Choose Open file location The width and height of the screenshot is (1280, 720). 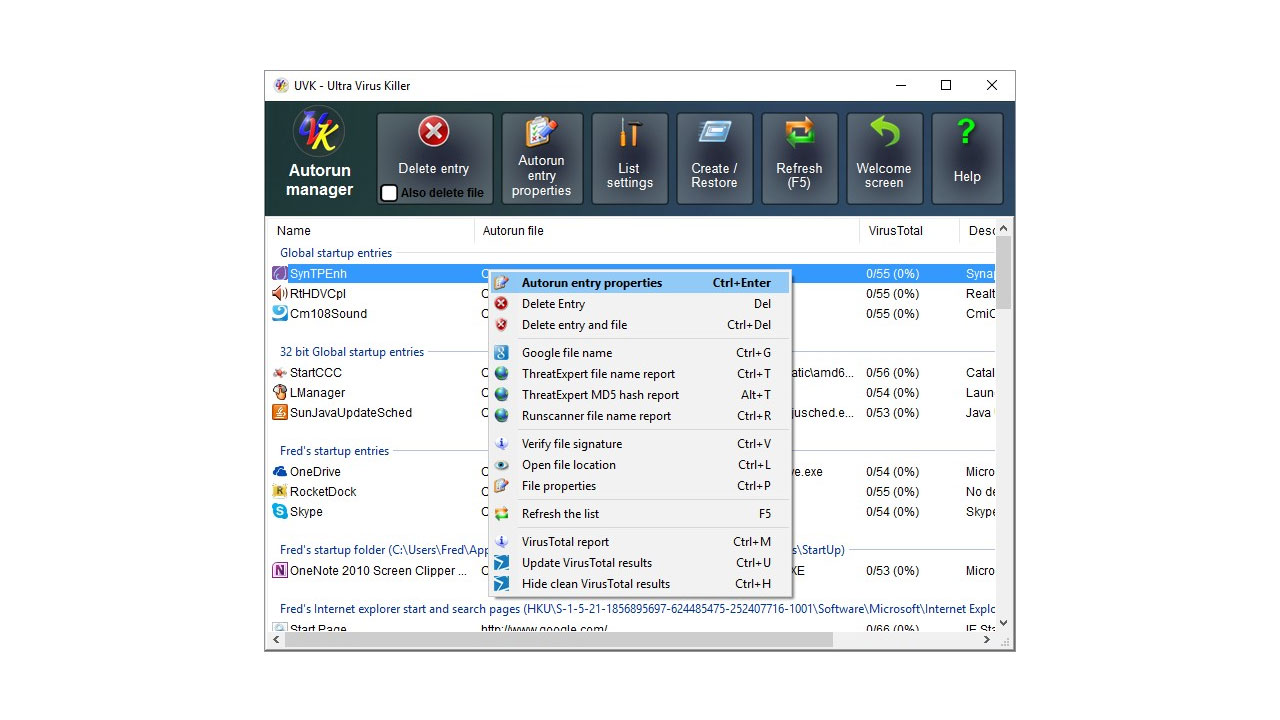(640, 465)
